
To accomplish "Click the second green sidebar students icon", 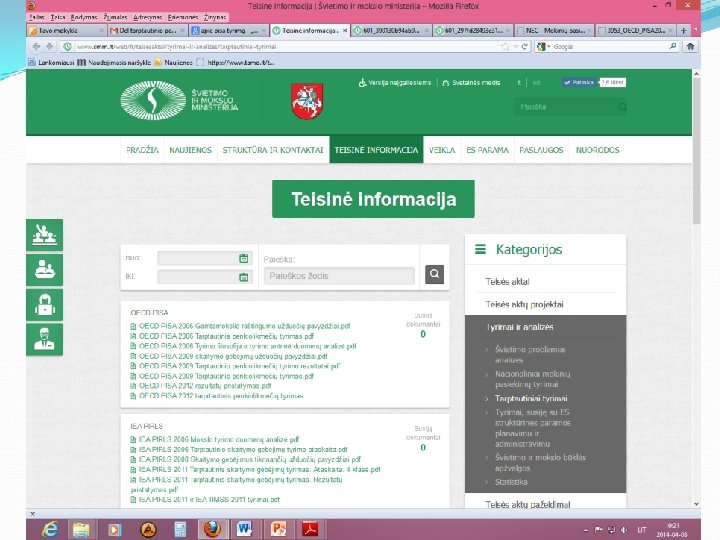I will [45, 270].
